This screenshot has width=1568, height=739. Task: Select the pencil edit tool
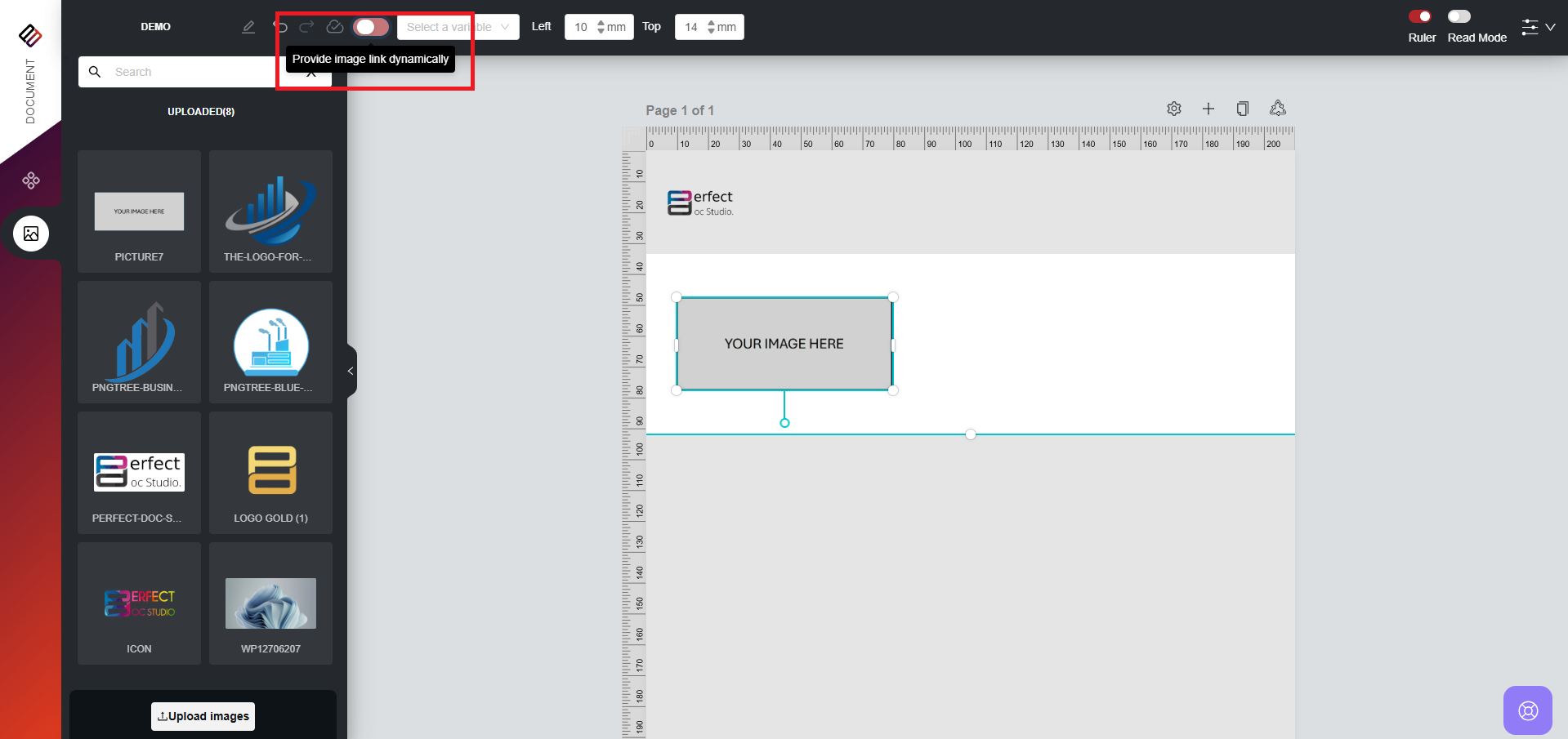pyautogui.click(x=248, y=26)
